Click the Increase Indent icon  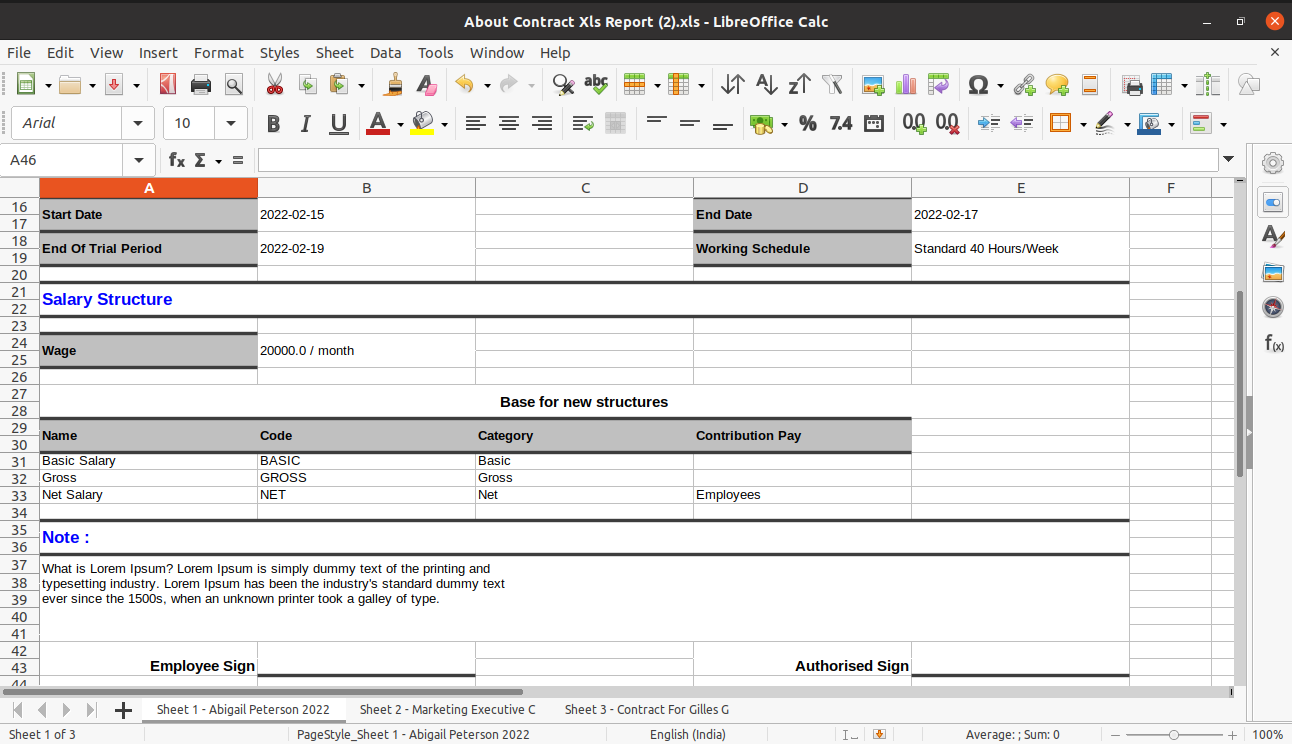(x=988, y=123)
